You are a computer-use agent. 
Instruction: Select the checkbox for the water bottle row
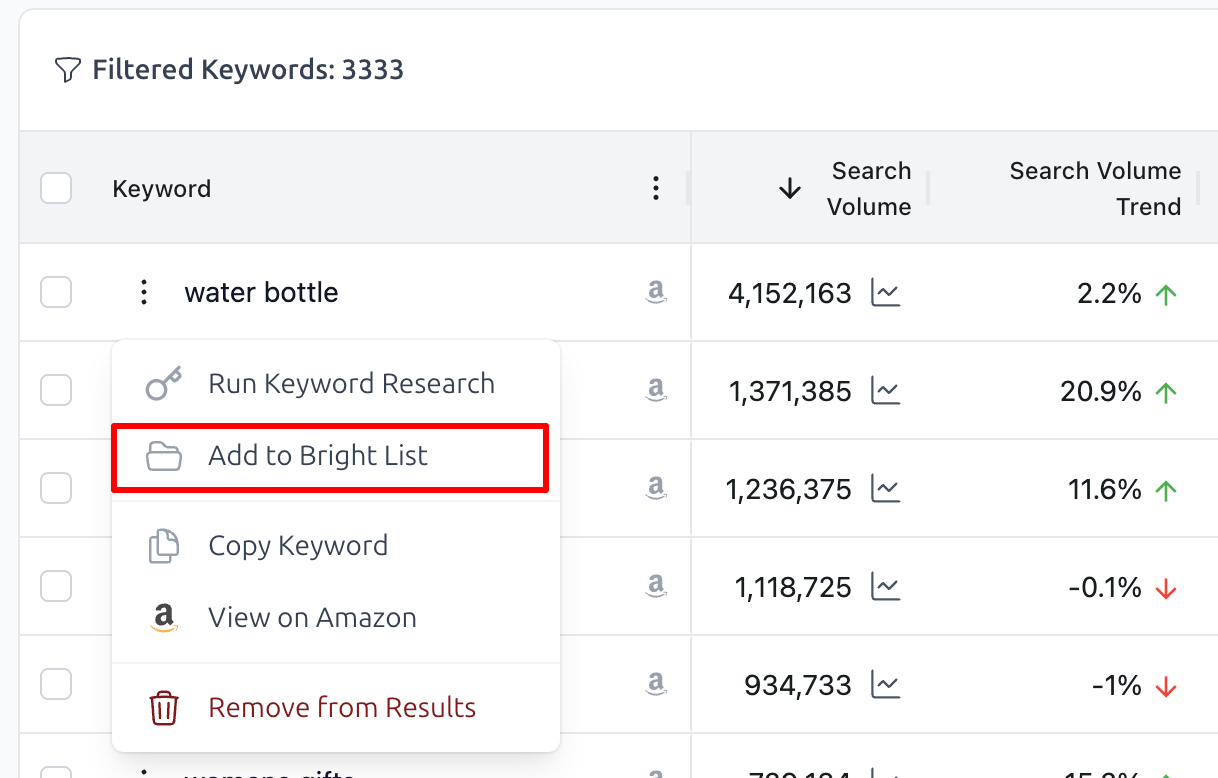click(x=56, y=292)
